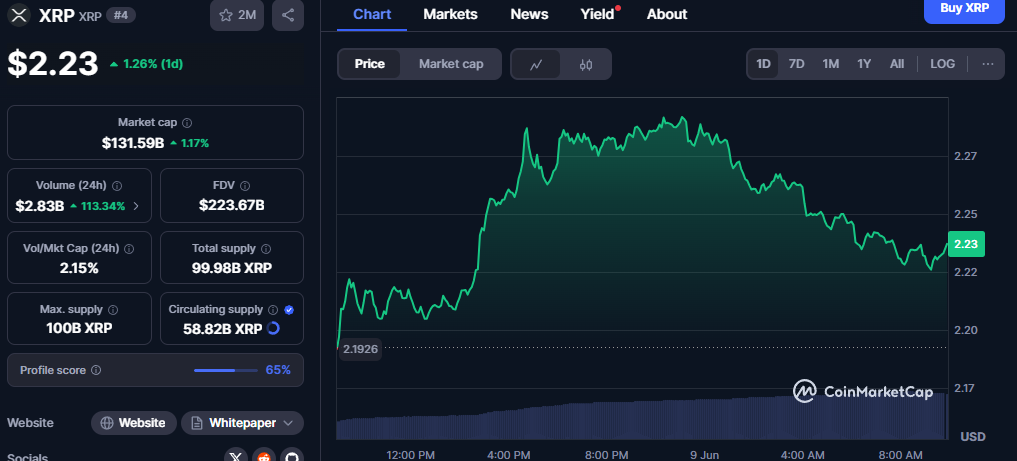Click the 1.26% (1d) price change
1017x461 pixels.
152,64
